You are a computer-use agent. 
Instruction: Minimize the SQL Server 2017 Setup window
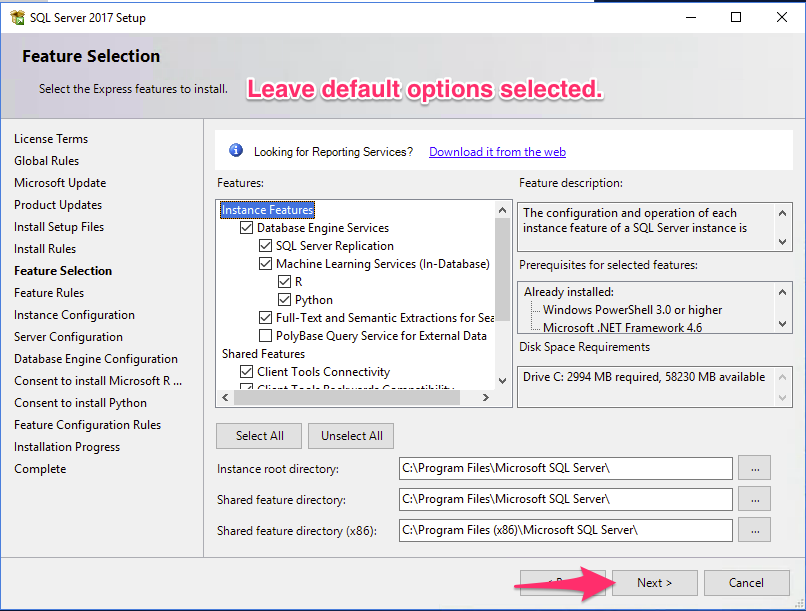tap(691, 17)
